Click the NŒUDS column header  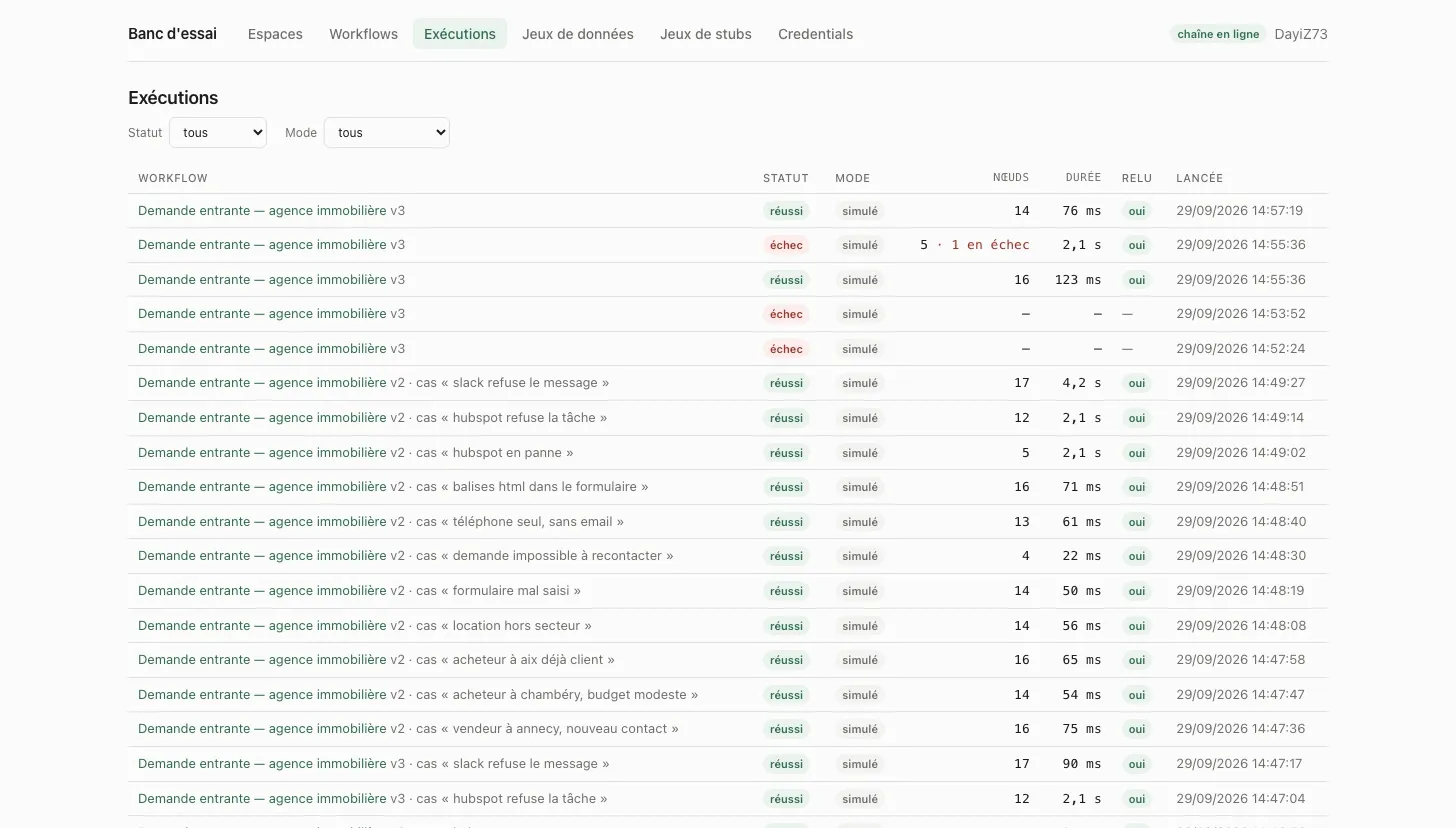[x=1011, y=178]
